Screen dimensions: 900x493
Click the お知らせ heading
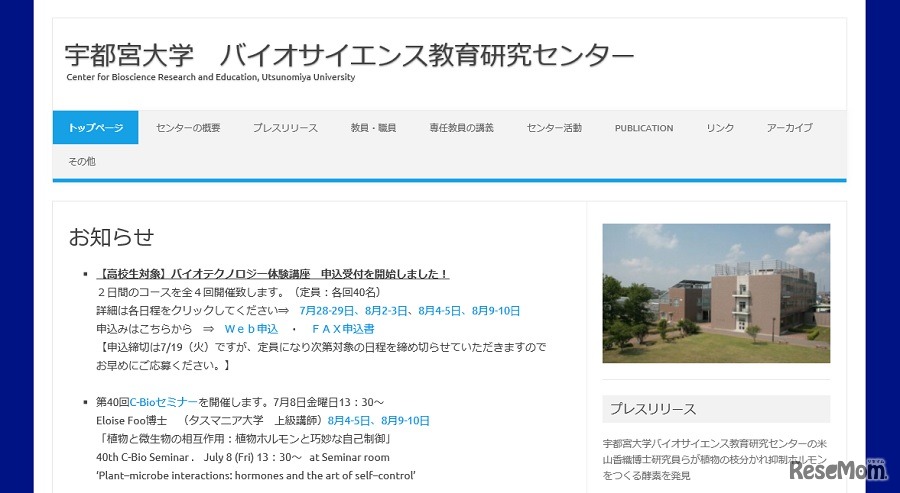111,236
